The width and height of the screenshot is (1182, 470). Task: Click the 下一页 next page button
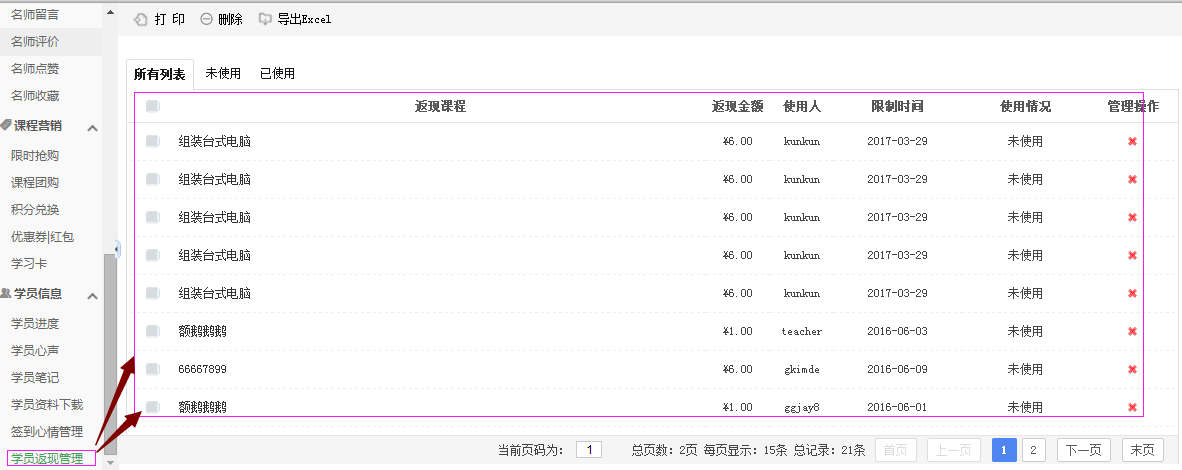[x=1084, y=450]
